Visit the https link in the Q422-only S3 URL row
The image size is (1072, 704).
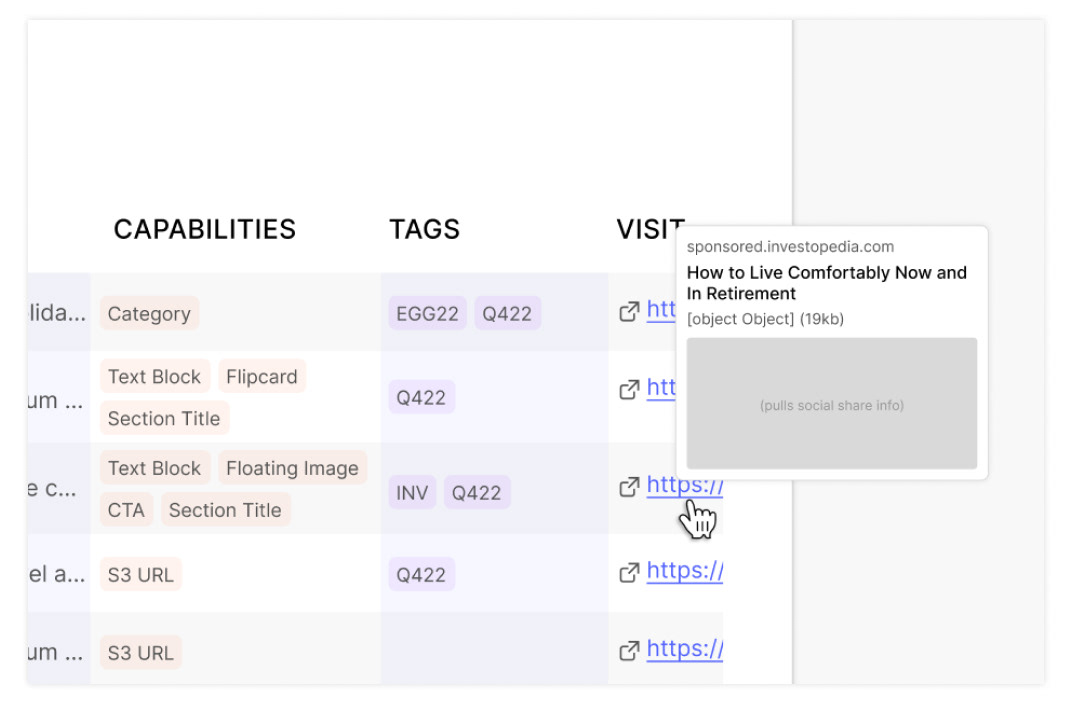684,571
